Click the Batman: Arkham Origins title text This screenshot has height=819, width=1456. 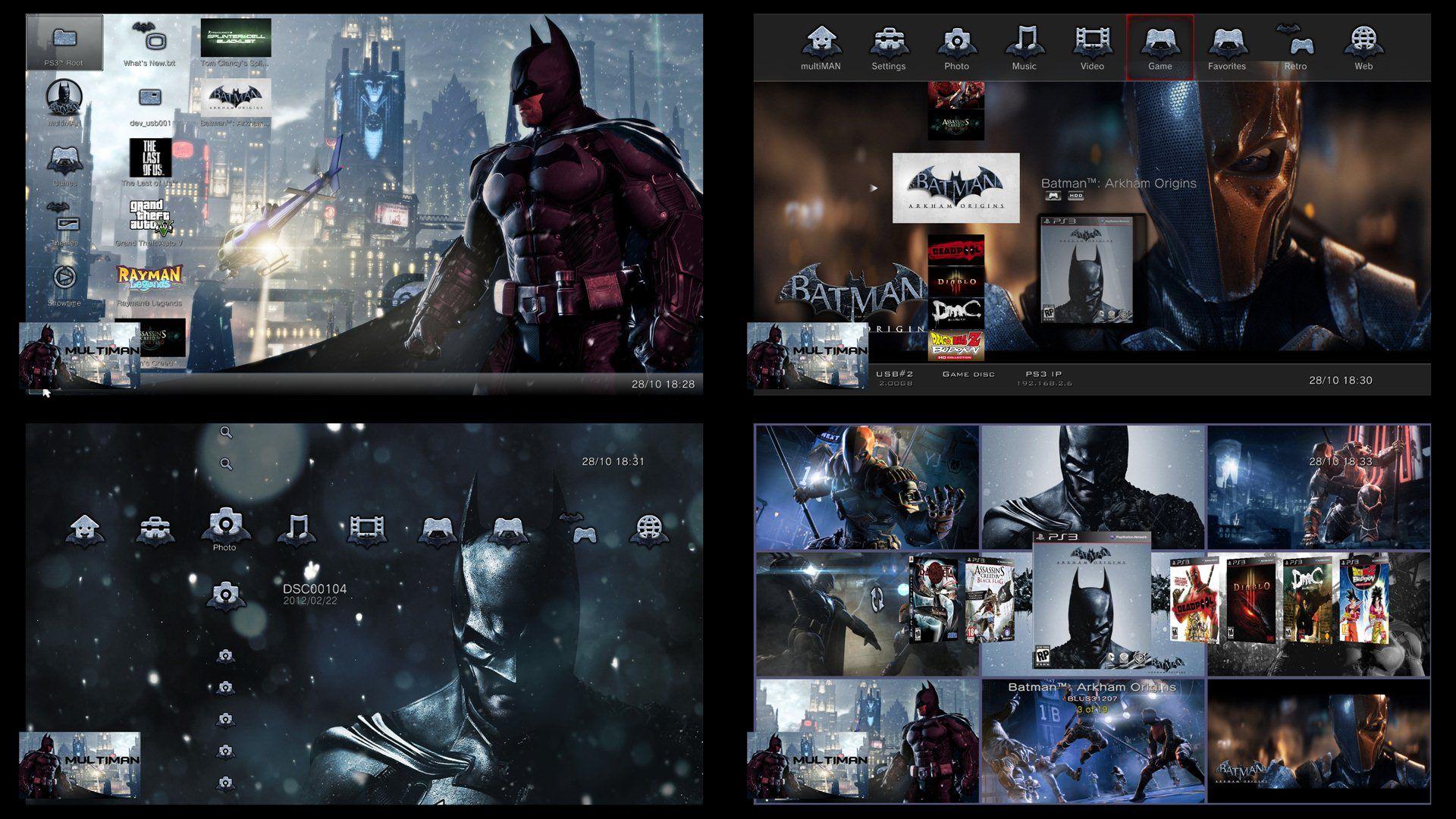[x=1118, y=184]
